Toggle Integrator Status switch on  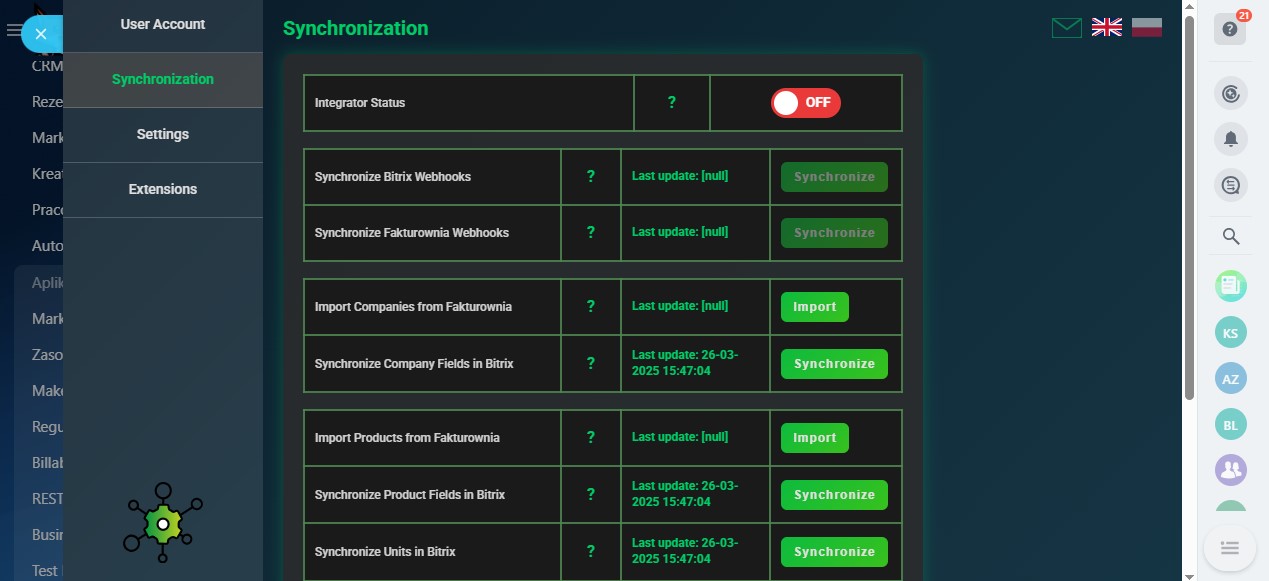(805, 102)
